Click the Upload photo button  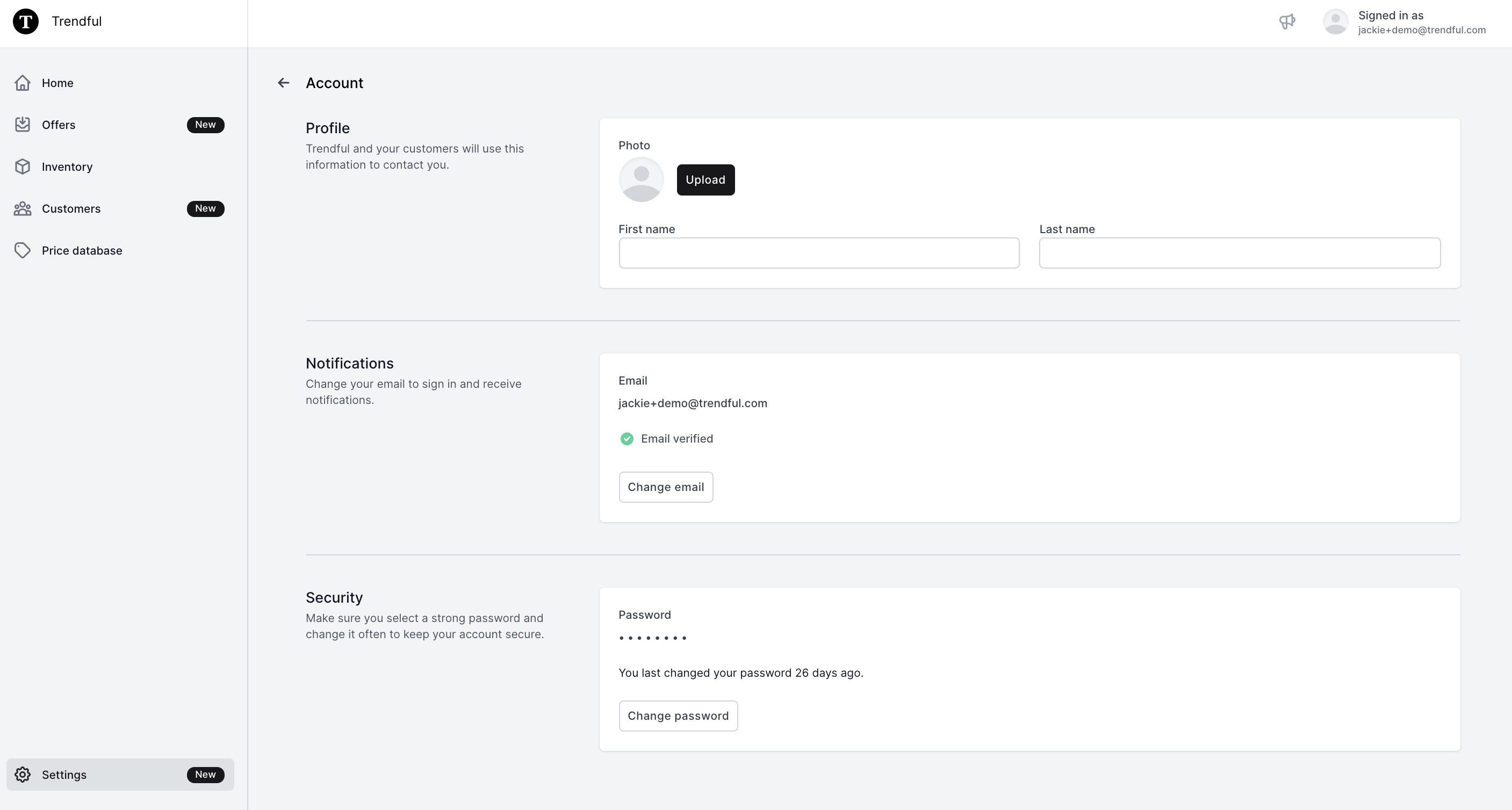(x=705, y=179)
